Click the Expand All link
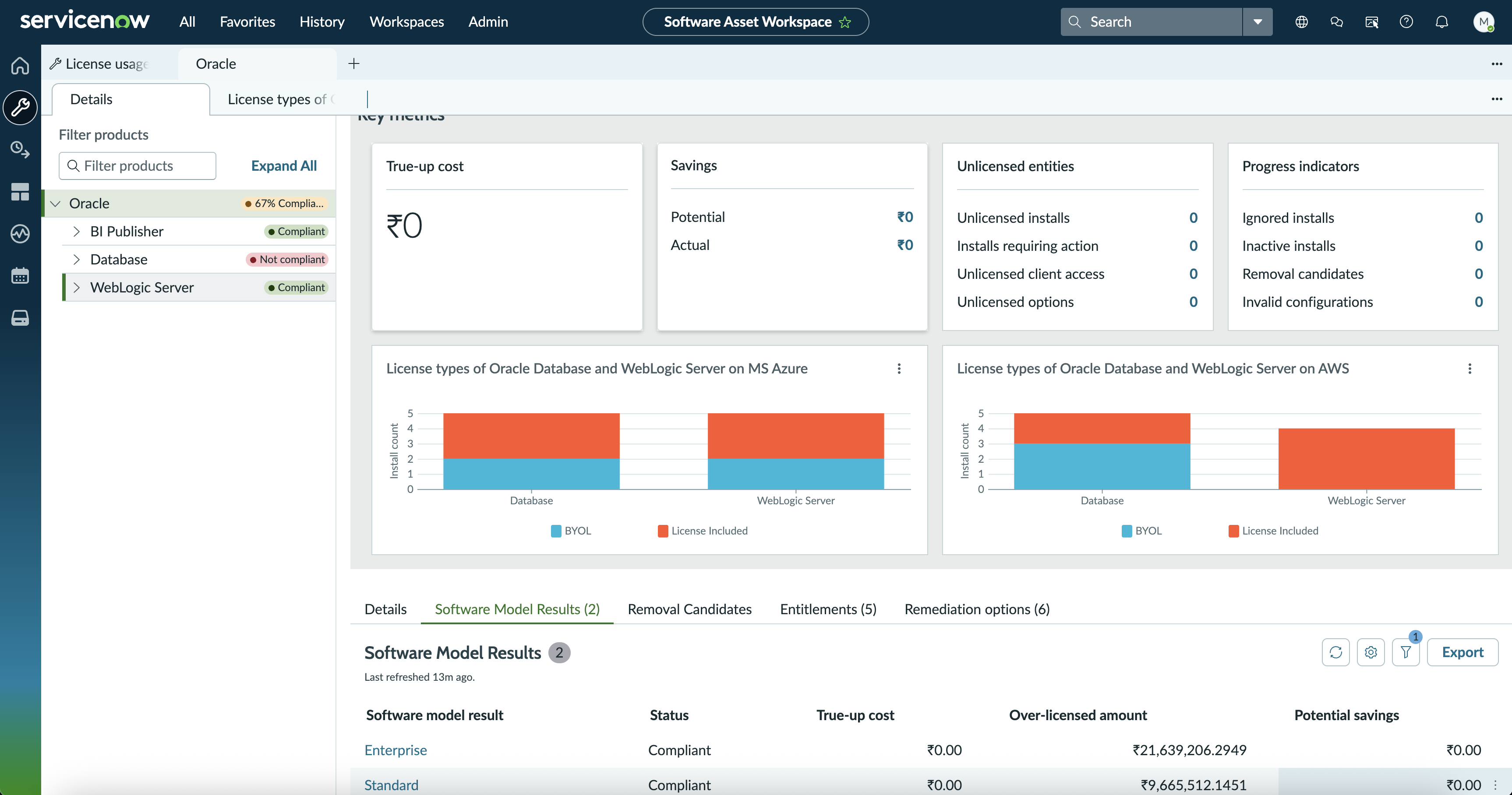 pyautogui.click(x=283, y=166)
